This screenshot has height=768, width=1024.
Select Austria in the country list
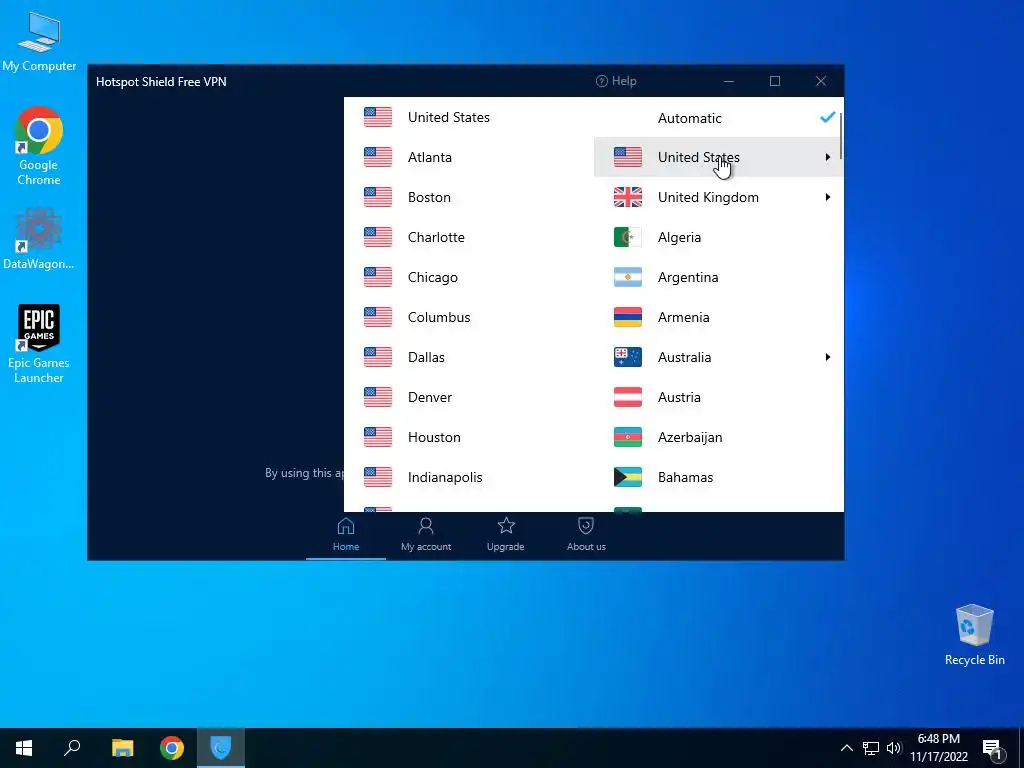pos(718,397)
